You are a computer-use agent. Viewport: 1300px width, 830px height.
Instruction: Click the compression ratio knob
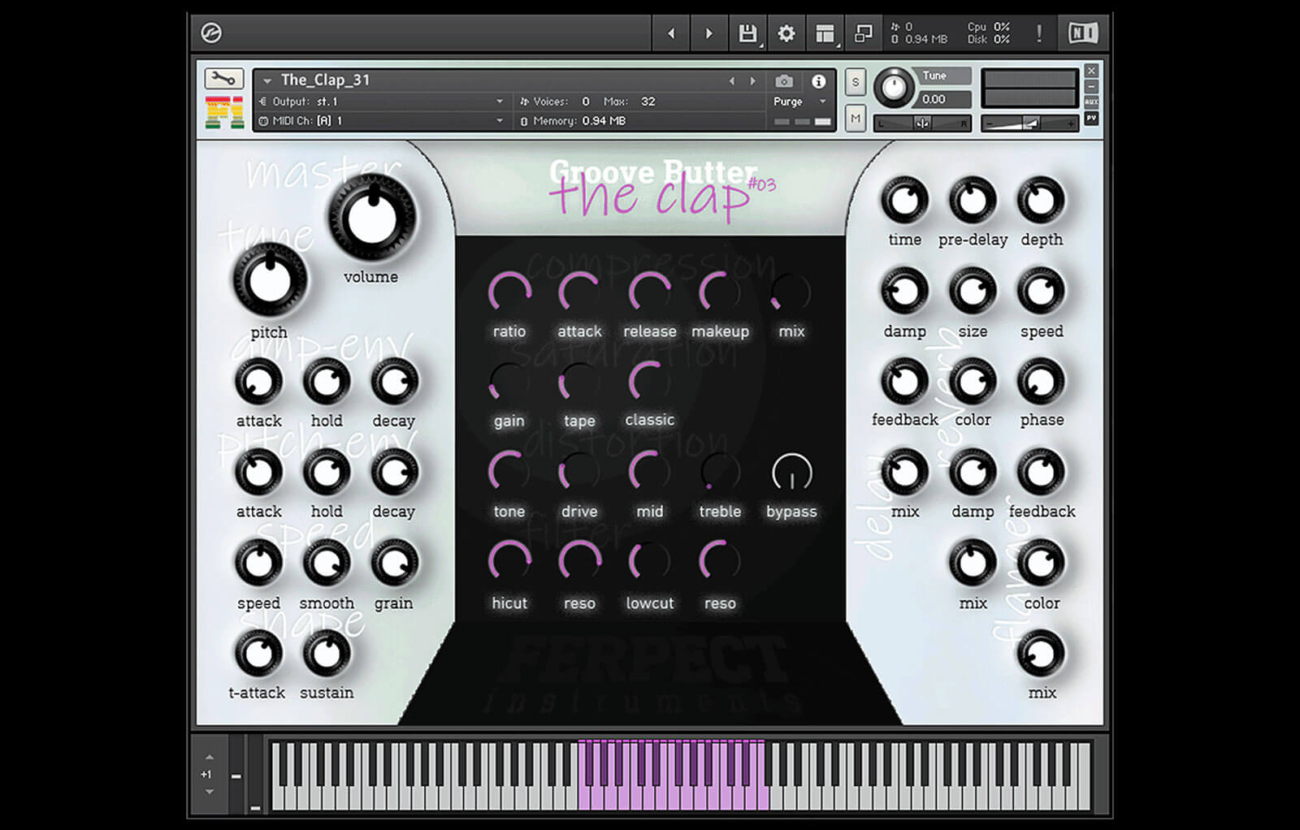pyautogui.click(x=509, y=292)
